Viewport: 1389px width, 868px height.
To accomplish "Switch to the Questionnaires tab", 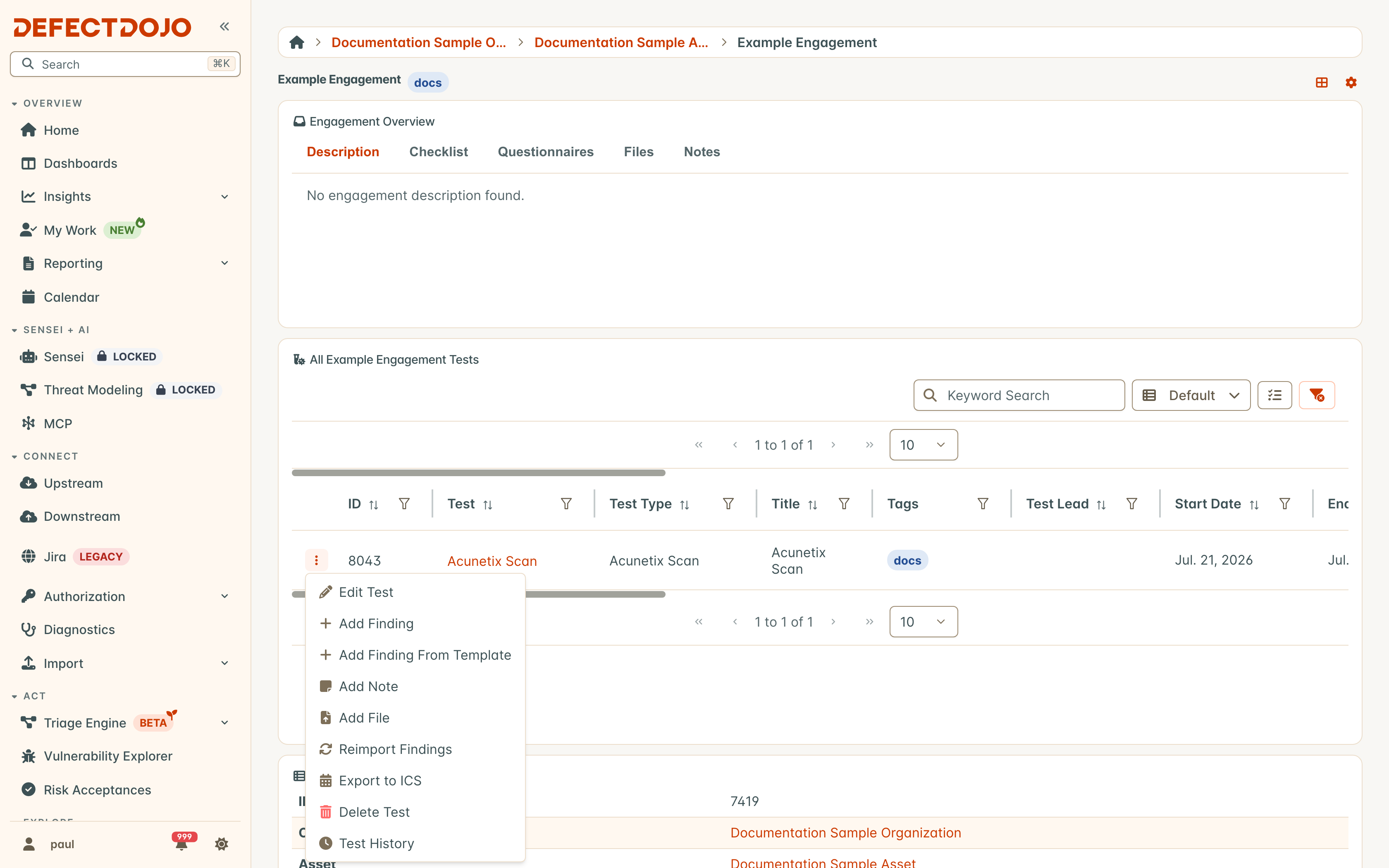I will 545,152.
